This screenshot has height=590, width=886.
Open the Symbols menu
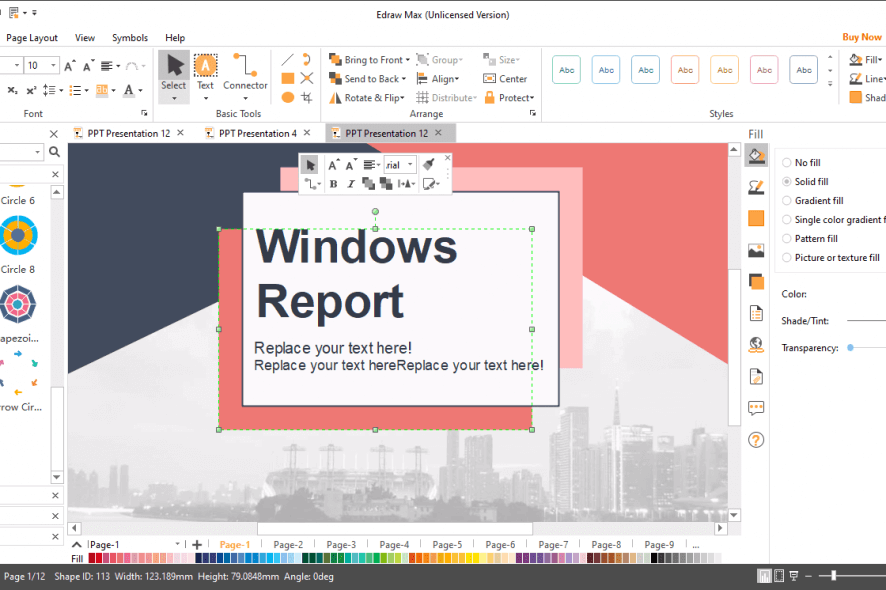tap(130, 38)
